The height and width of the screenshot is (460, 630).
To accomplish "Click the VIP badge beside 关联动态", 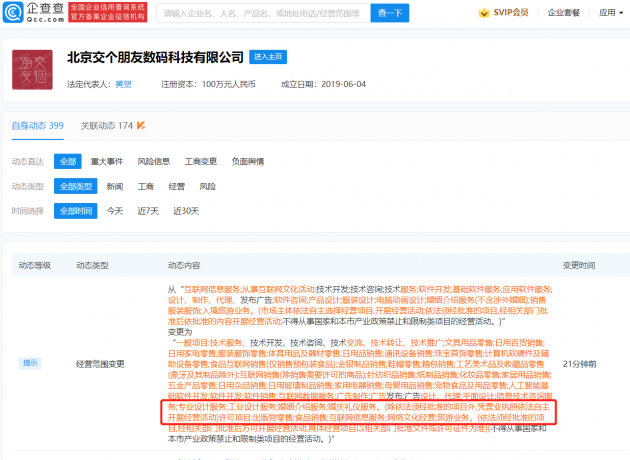I will (x=141, y=126).
